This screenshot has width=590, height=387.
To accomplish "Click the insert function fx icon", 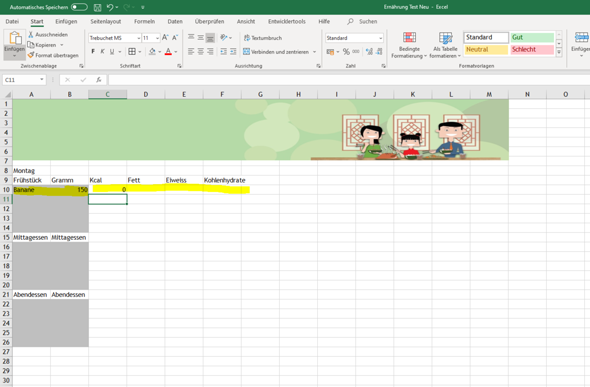I will (99, 80).
